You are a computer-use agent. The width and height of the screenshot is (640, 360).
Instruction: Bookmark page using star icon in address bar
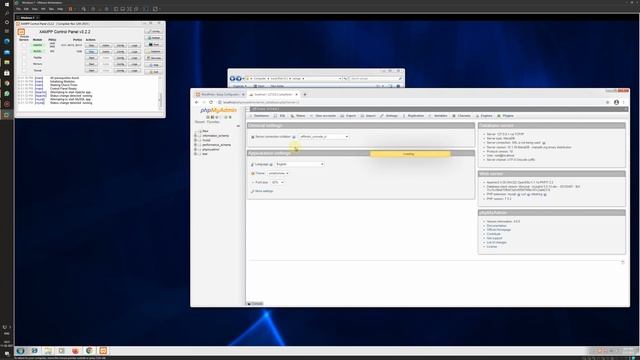point(607,102)
